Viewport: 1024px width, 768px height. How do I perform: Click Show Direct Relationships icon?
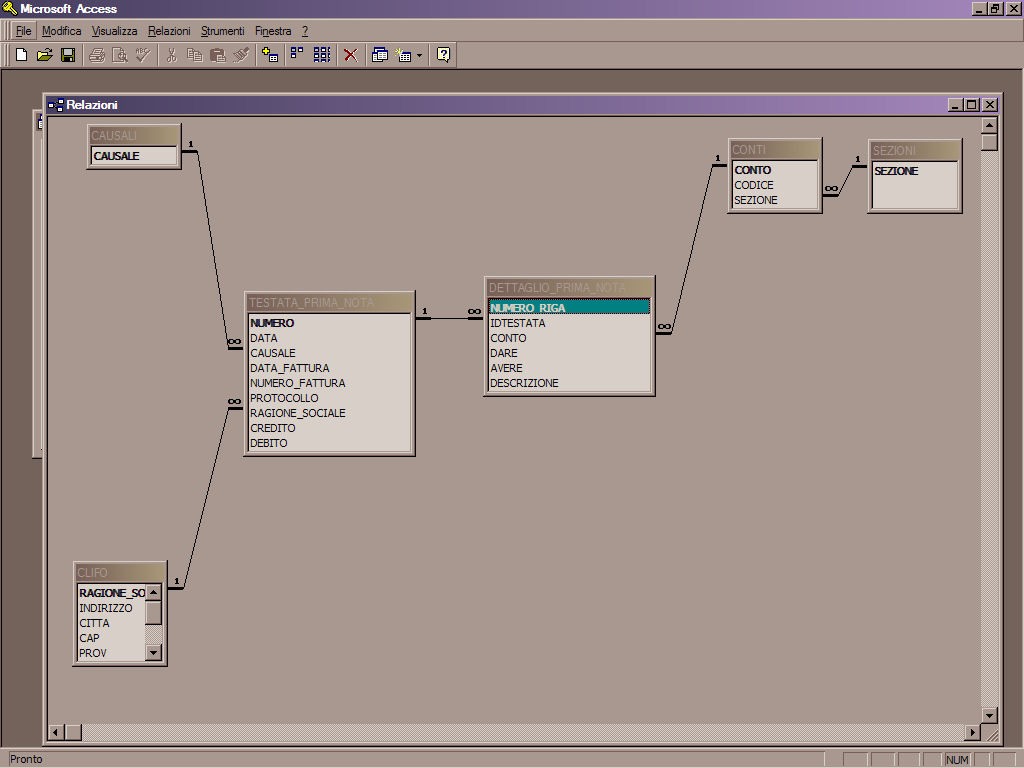[297, 55]
